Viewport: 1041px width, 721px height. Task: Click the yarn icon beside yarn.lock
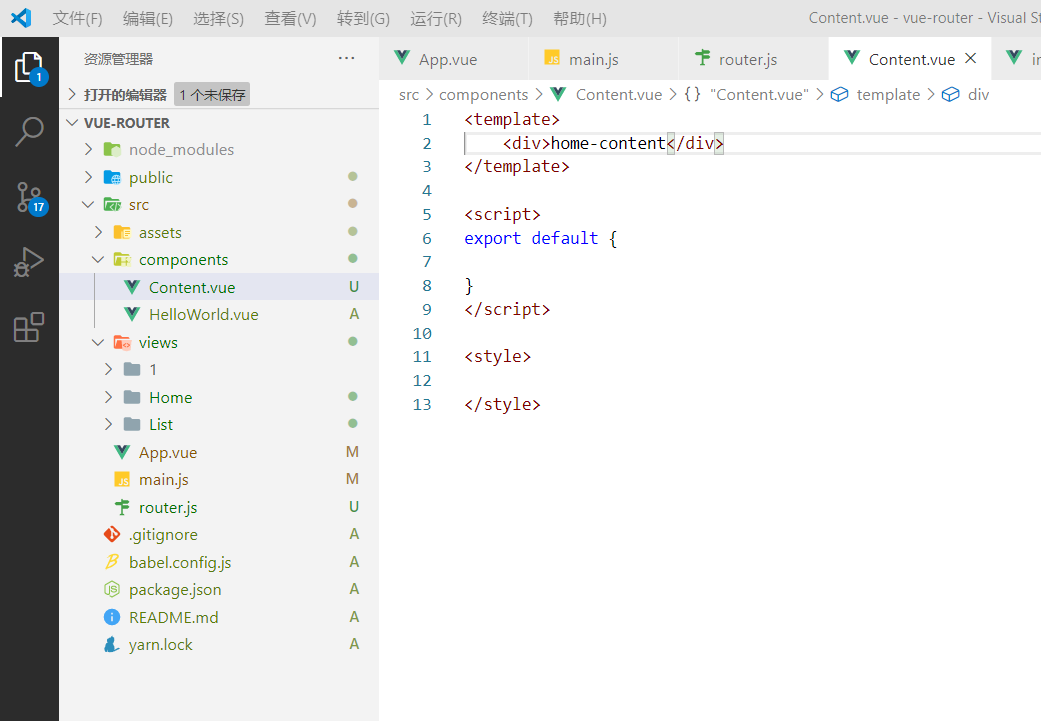click(x=112, y=645)
